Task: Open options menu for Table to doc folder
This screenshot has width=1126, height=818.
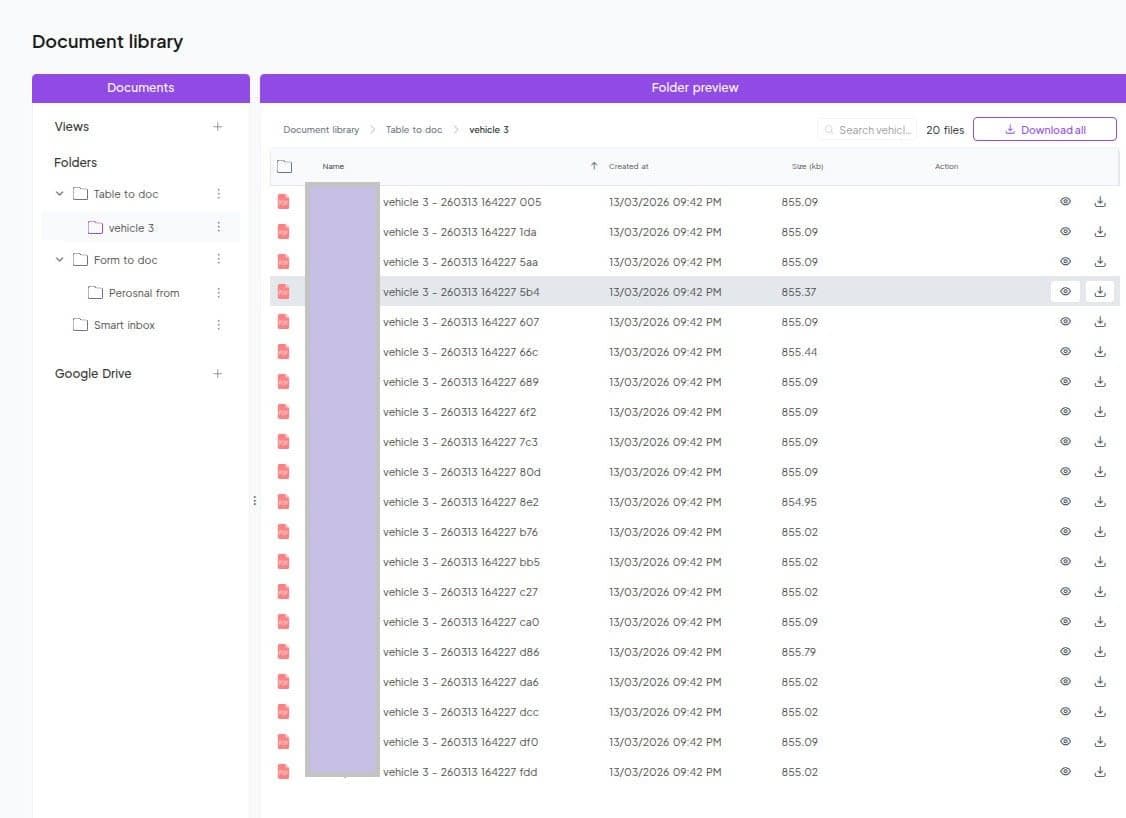Action: tap(218, 194)
